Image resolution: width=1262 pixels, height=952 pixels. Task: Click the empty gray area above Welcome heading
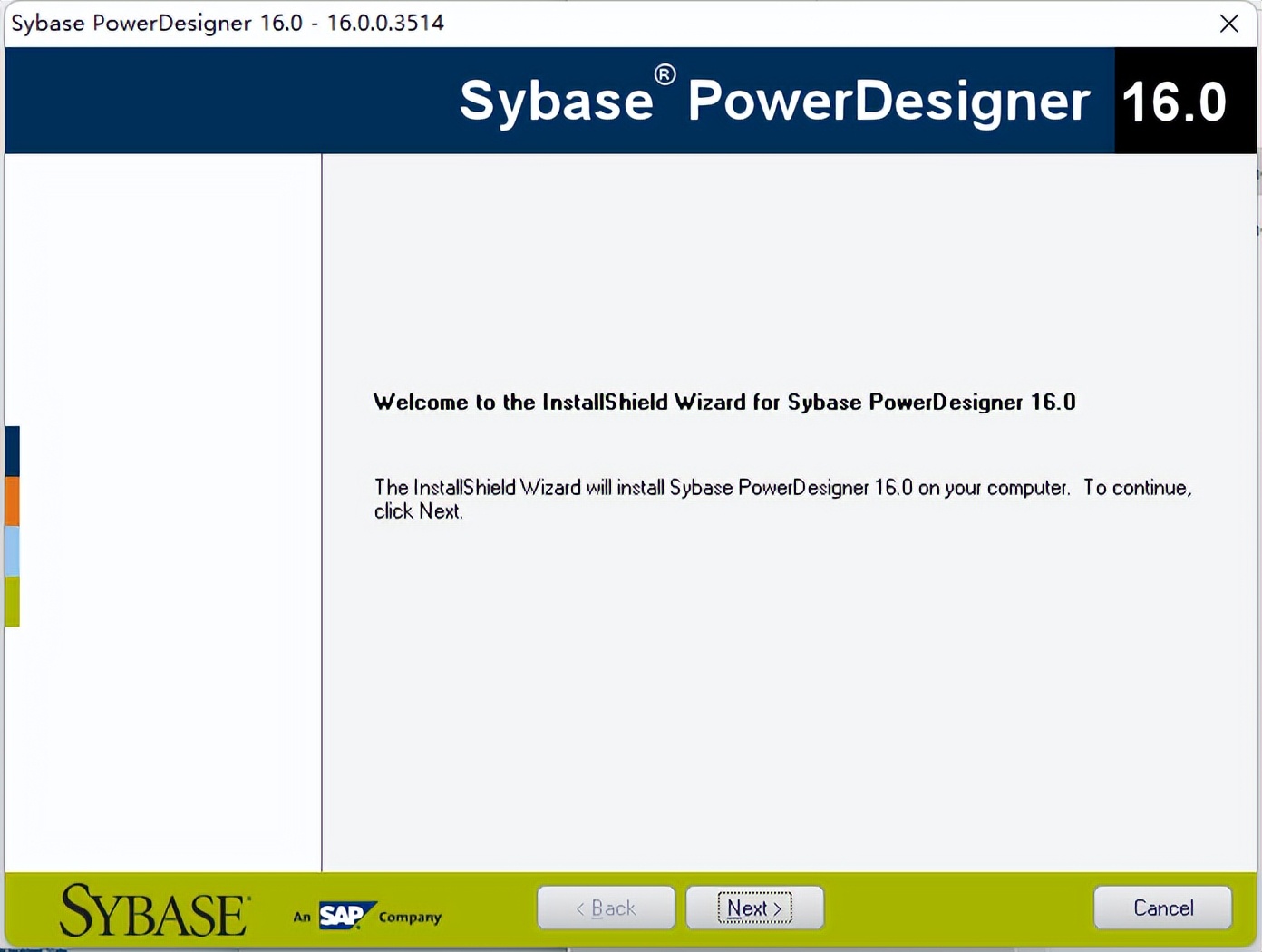click(789, 272)
